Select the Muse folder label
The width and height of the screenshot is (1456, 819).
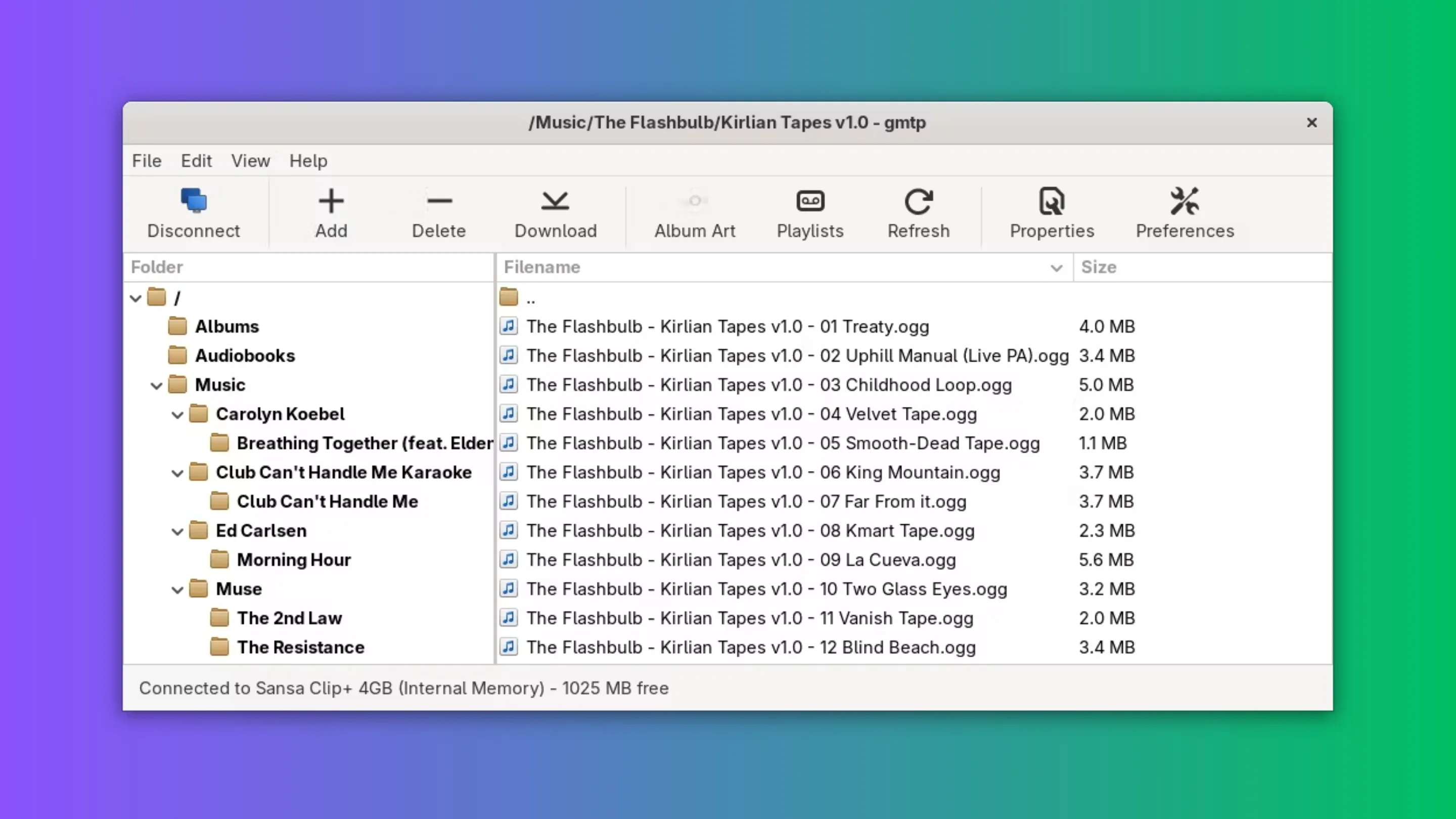(x=239, y=589)
